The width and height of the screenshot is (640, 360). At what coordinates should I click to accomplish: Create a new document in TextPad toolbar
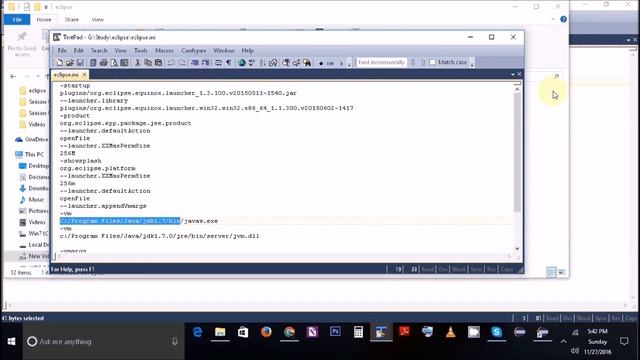(x=59, y=62)
